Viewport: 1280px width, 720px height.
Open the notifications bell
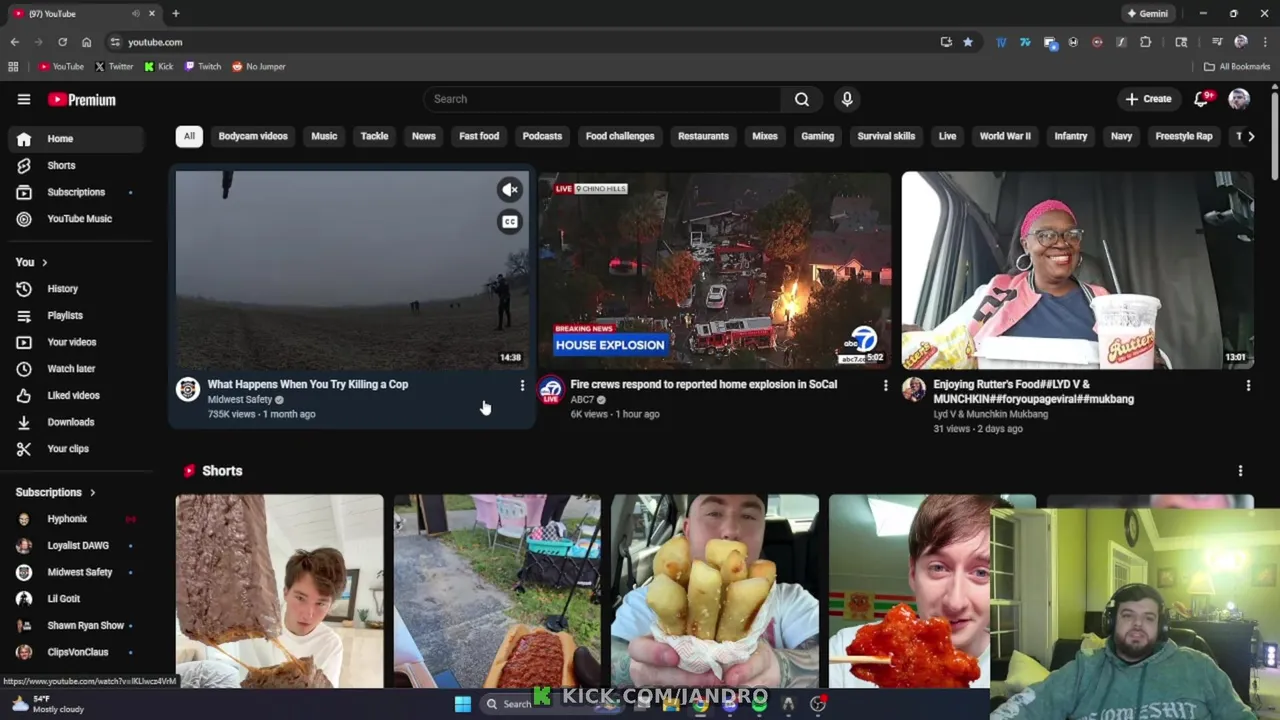(x=1202, y=99)
